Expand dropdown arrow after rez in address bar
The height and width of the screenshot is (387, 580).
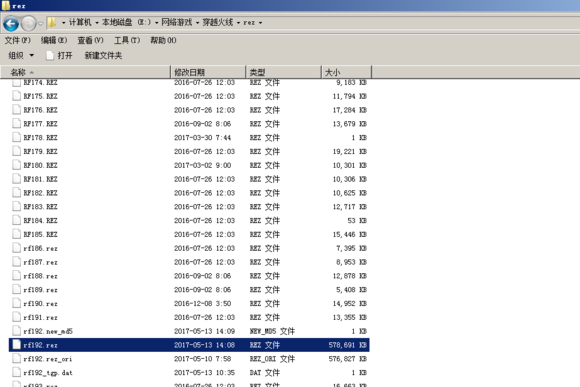(x=260, y=23)
